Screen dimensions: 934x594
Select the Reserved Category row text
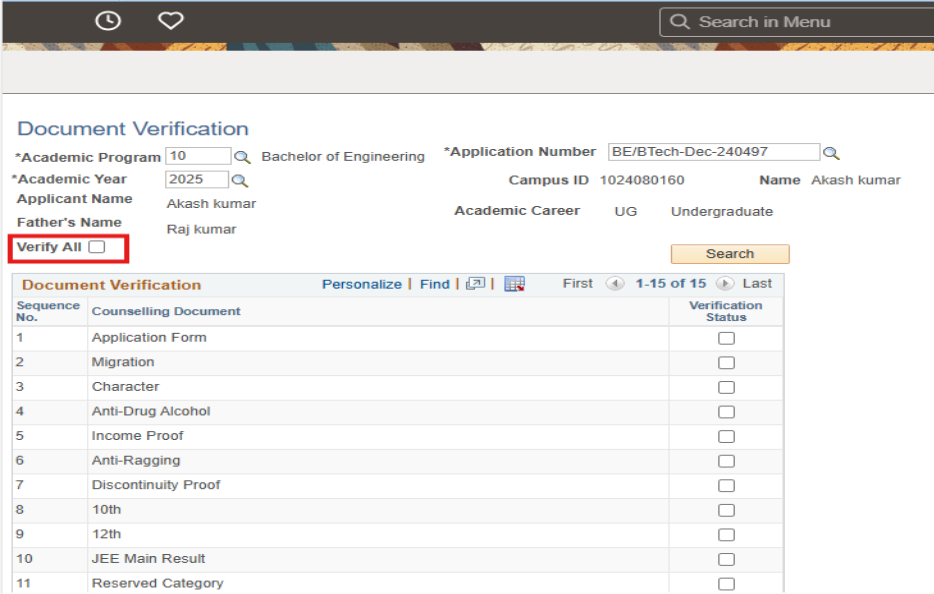[157, 583]
